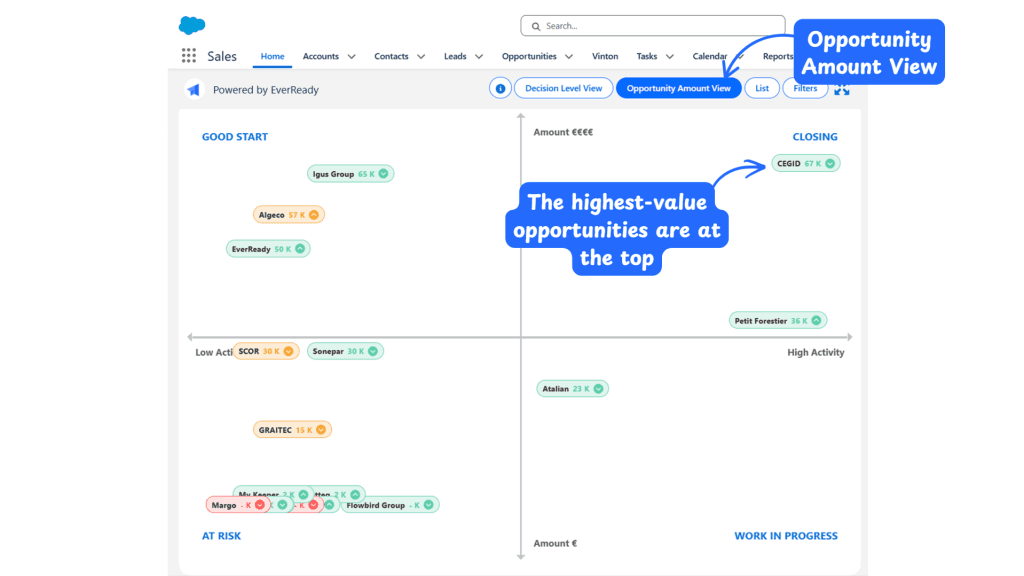Expand the Accounts tab dropdown arrow
The width and height of the screenshot is (1024, 576).
(351, 57)
